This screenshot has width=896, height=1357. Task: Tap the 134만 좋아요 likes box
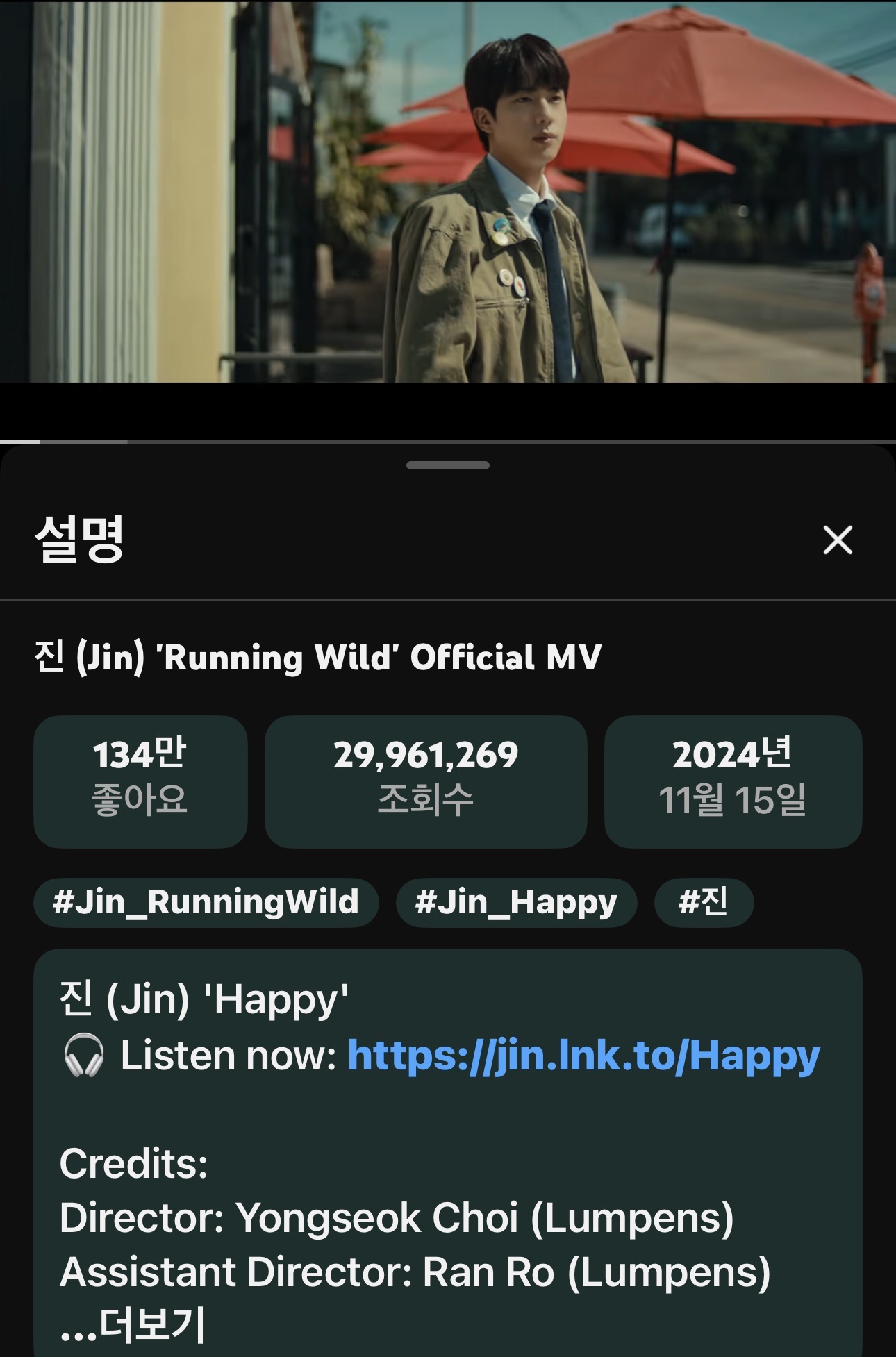tap(140, 781)
